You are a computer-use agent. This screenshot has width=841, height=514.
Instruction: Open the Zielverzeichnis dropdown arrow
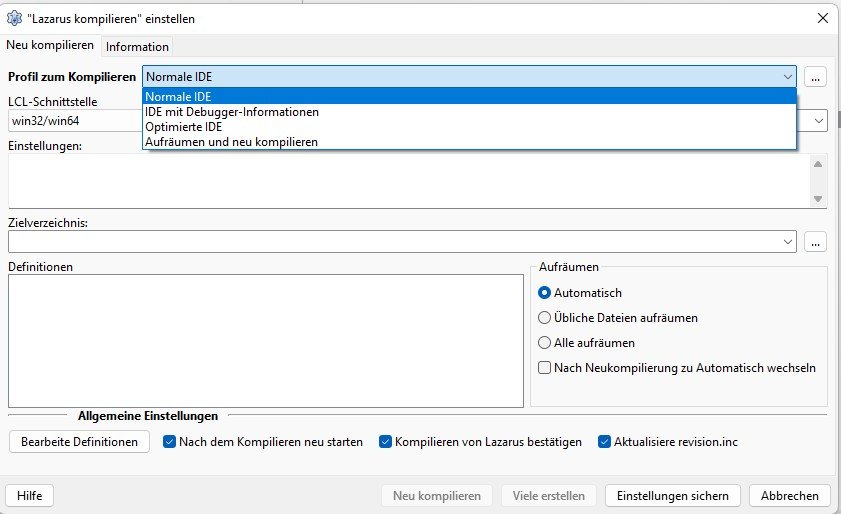point(787,241)
